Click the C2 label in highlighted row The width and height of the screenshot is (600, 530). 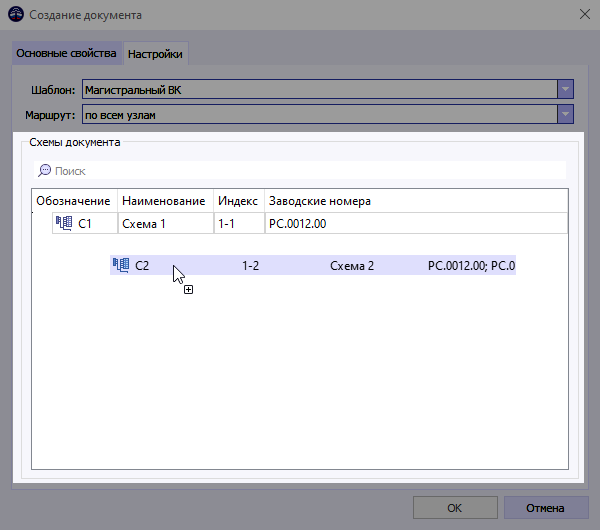(x=142, y=266)
